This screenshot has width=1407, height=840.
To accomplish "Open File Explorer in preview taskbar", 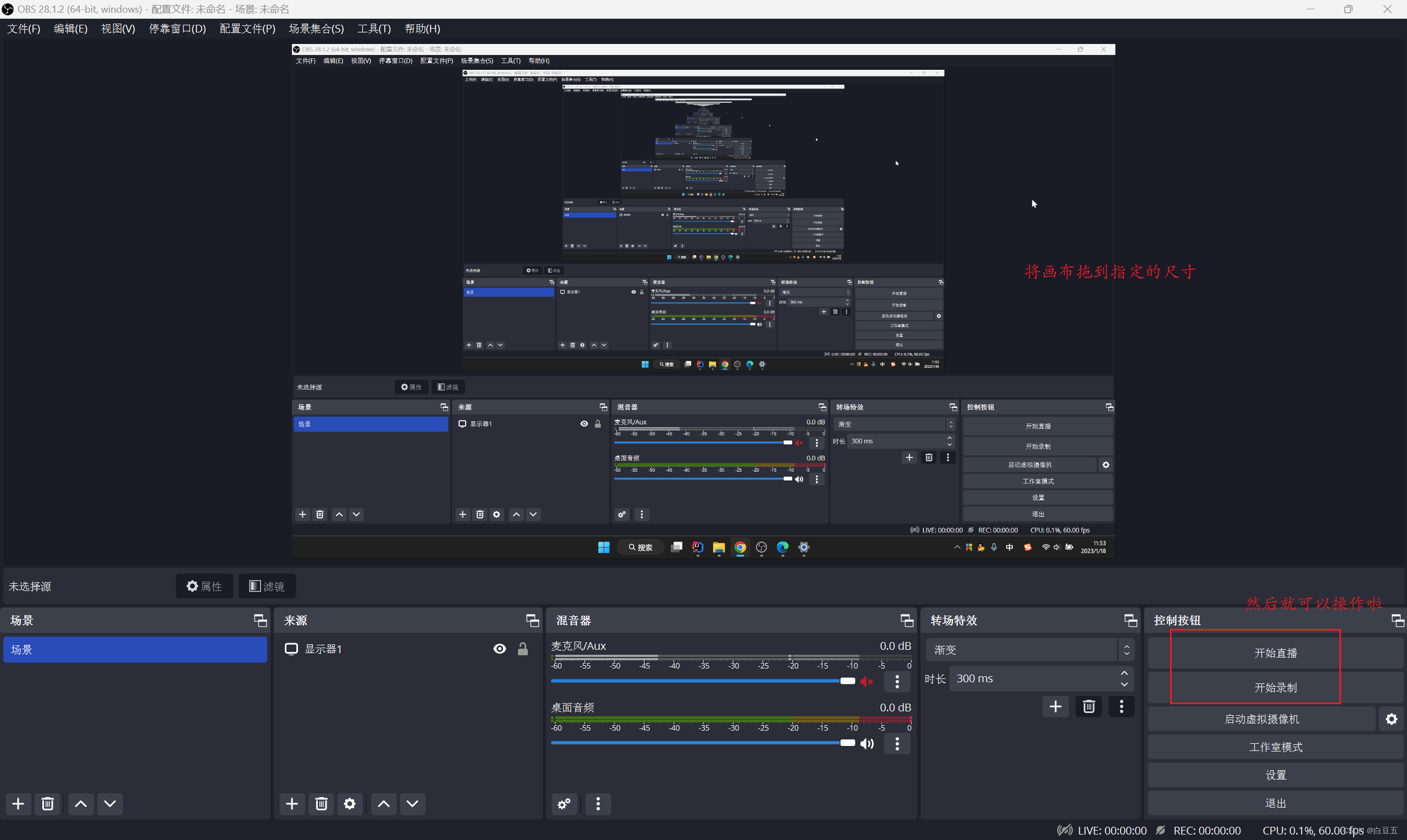I will pos(719,548).
